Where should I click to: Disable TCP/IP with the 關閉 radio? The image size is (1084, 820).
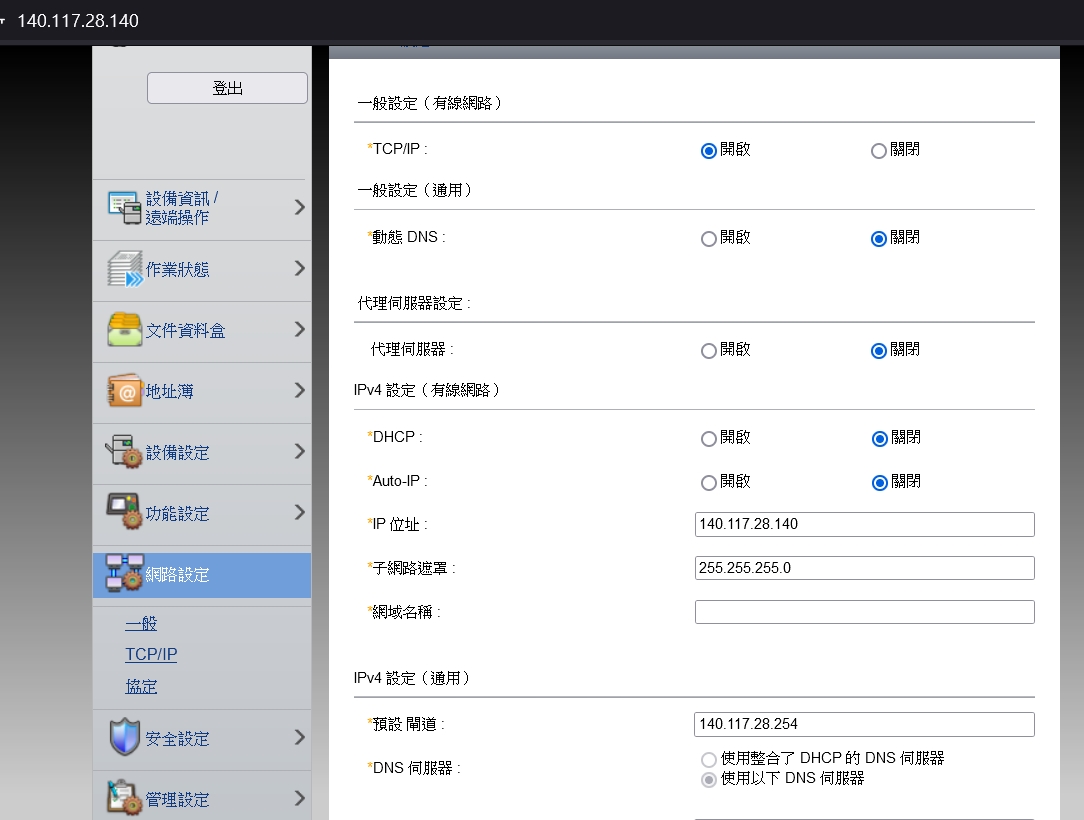pos(878,151)
